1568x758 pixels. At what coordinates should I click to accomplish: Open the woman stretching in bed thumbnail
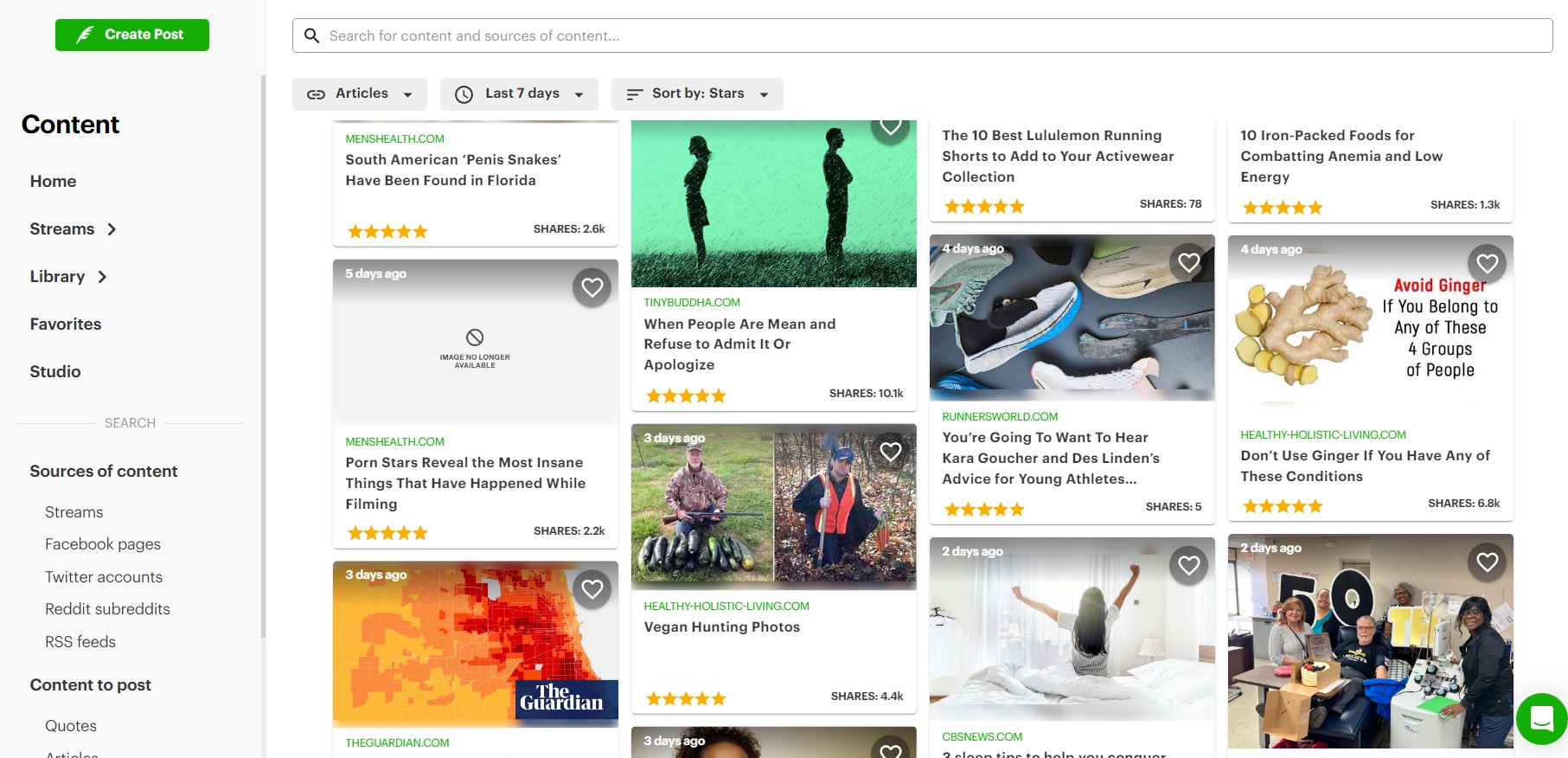[x=1072, y=629]
